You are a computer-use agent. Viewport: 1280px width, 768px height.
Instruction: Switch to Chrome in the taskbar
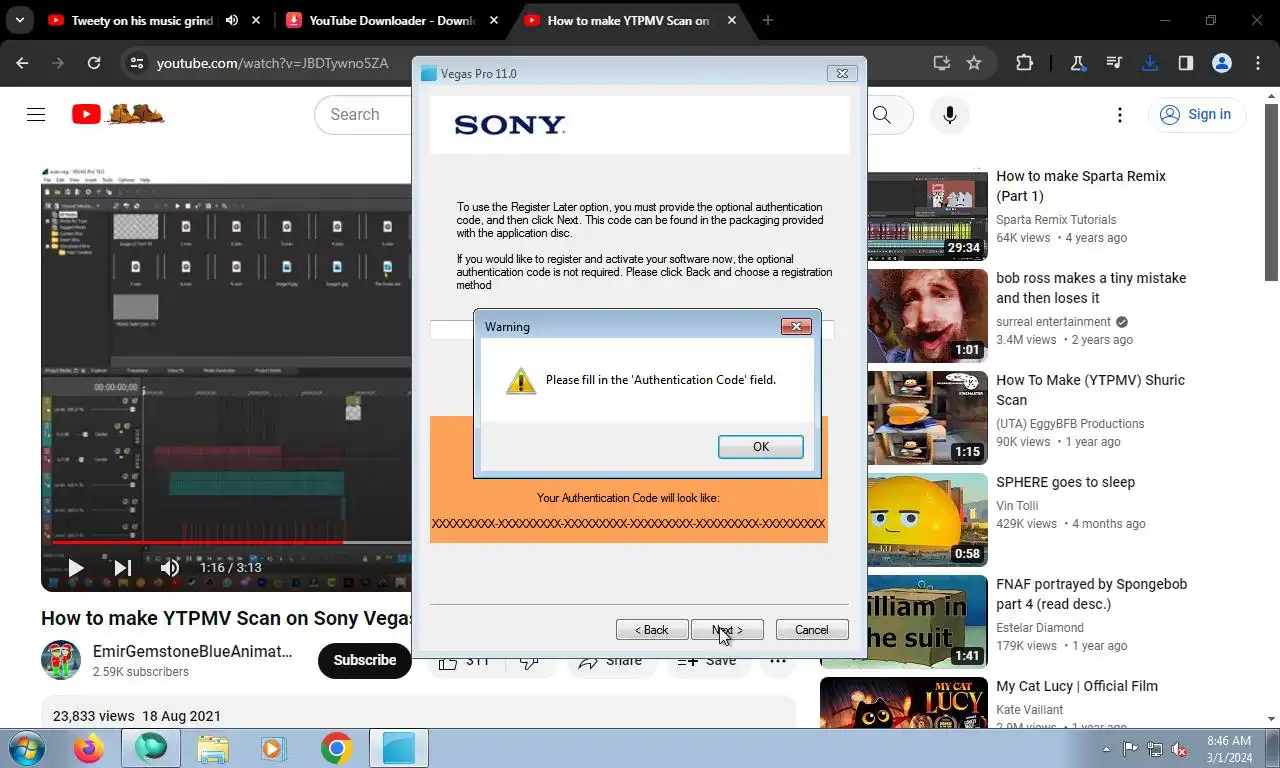pyautogui.click(x=336, y=748)
